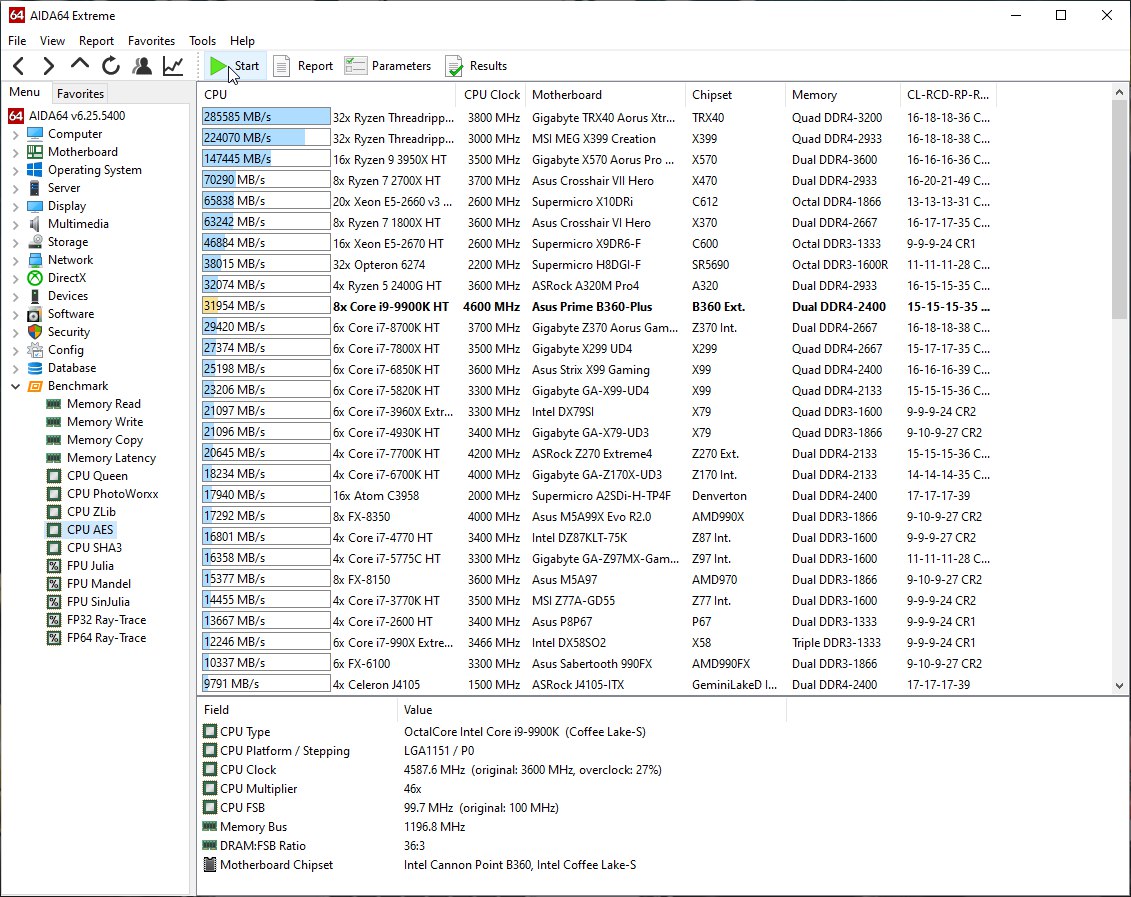Expand the Server tree node
Screen dimensions: 1131x897
tap(16, 188)
